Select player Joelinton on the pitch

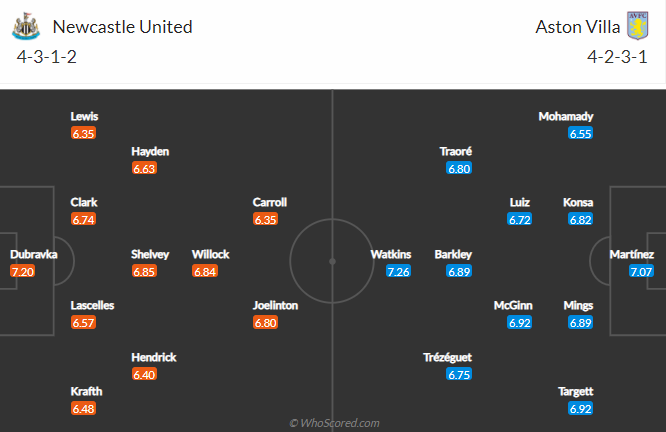[x=275, y=305]
